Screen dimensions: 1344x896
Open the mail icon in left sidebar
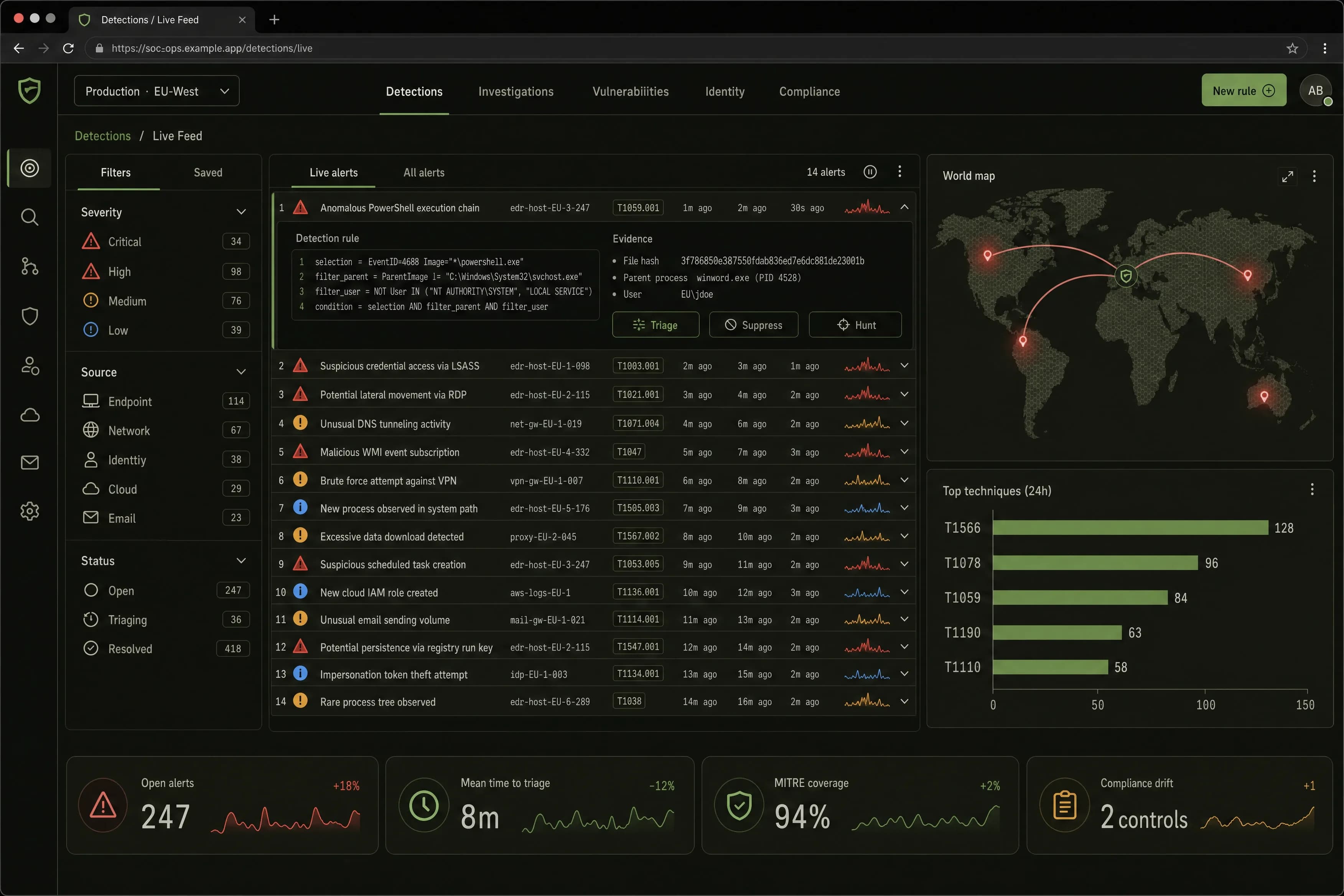coord(30,462)
